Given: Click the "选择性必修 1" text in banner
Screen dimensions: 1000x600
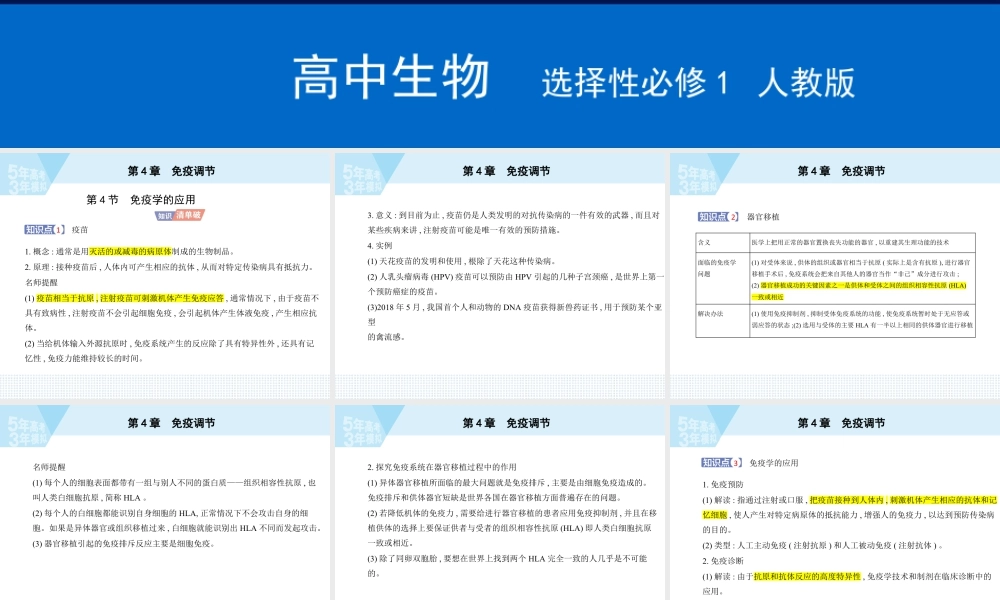Looking at the screenshot, I should (x=635, y=83).
